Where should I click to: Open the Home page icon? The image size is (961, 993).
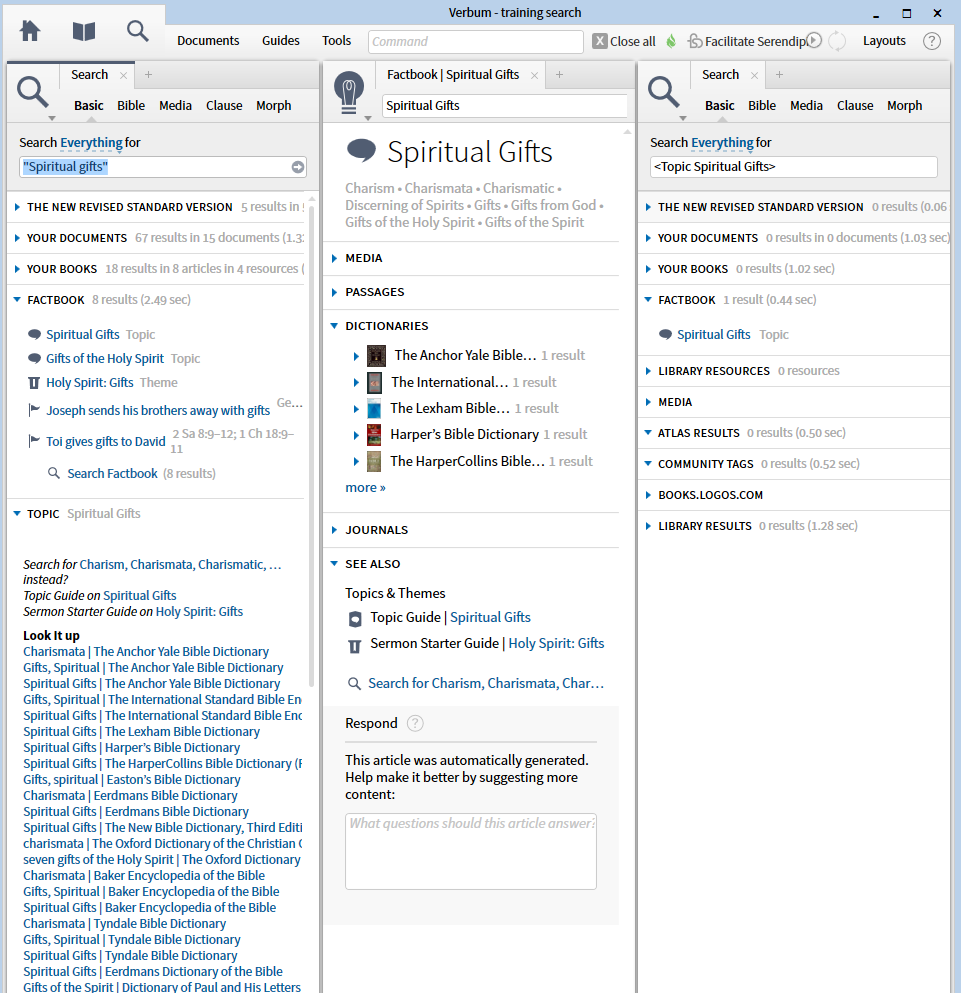tap(30, 31)
